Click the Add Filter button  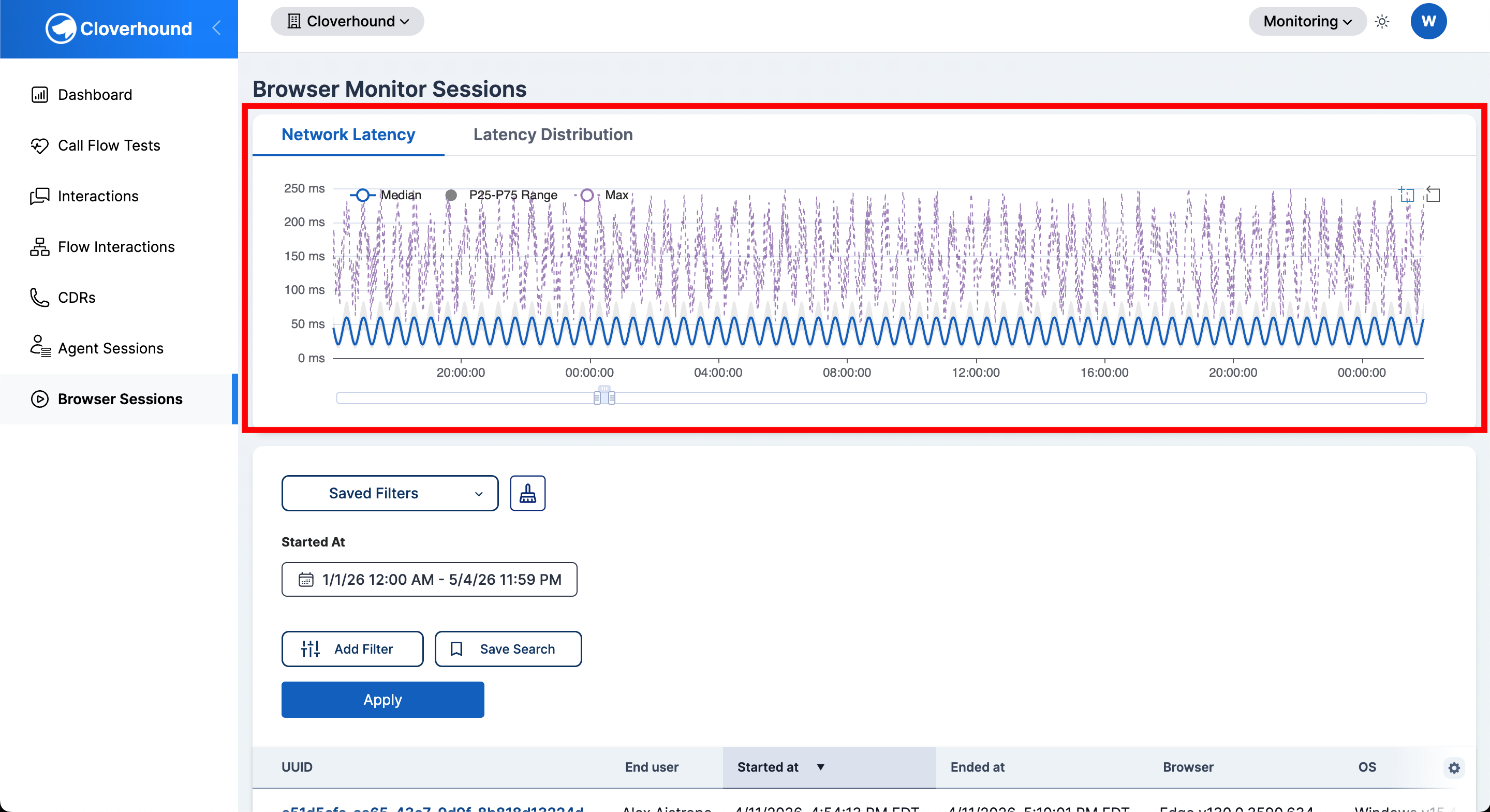352,649
